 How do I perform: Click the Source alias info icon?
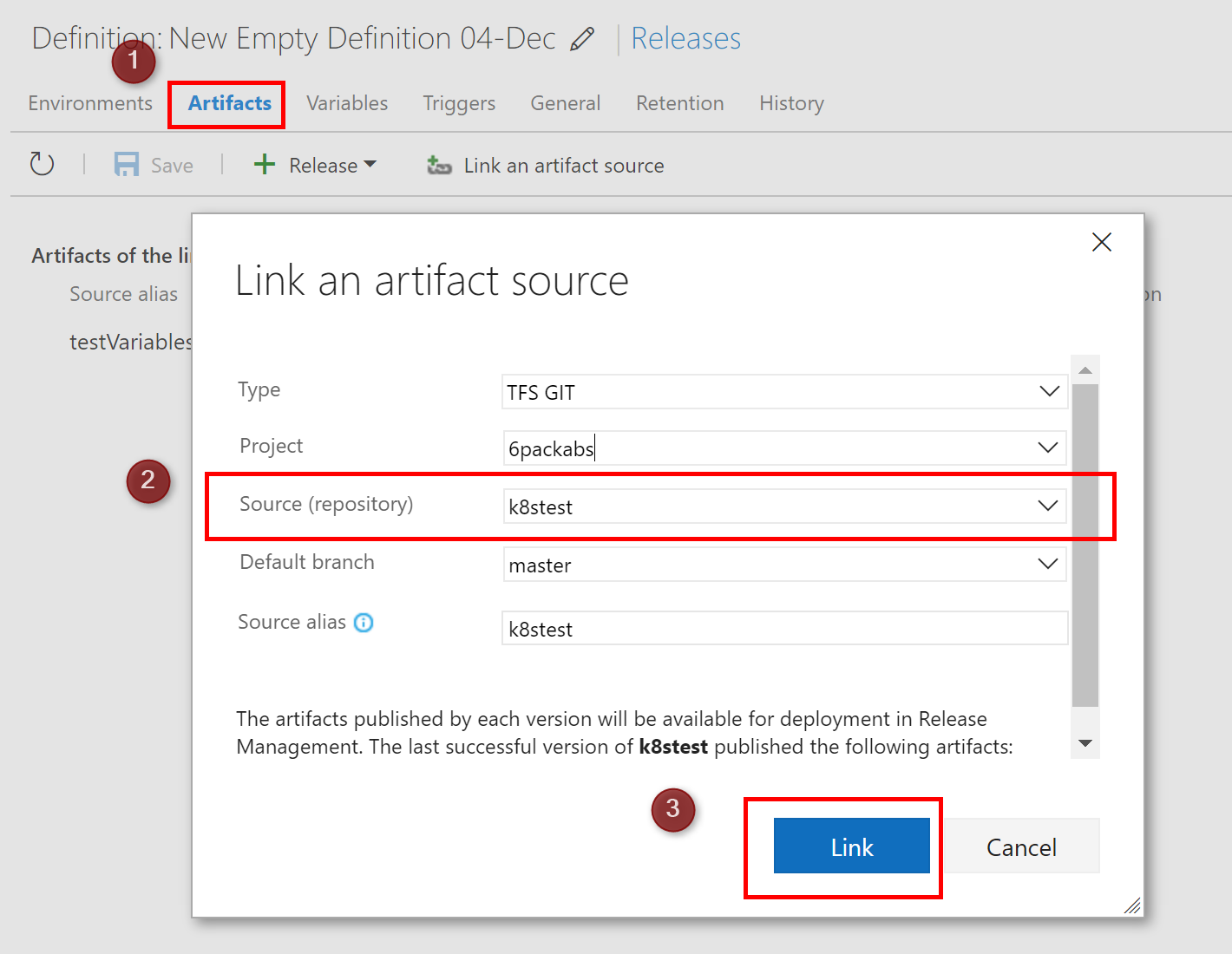click(x=364, y=623)
